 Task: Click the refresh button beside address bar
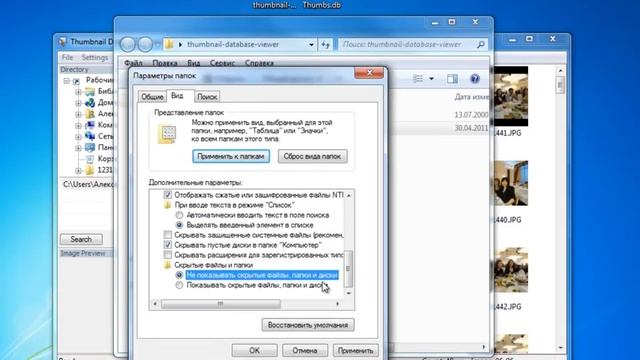(x=325, y=44)
